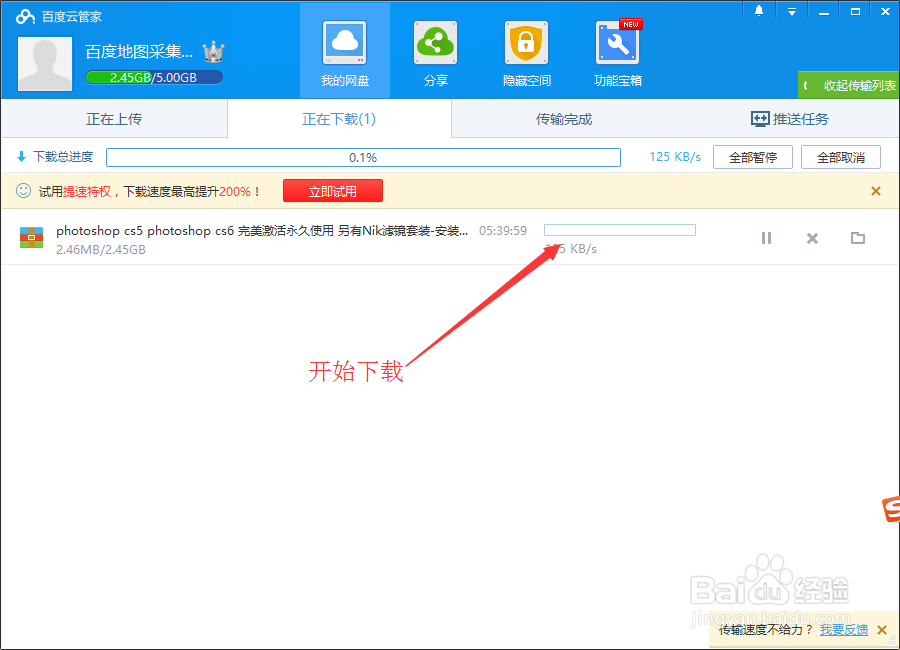Switch to 推送任务 tab
Screen dimensions: 900x650
(789, 119)
